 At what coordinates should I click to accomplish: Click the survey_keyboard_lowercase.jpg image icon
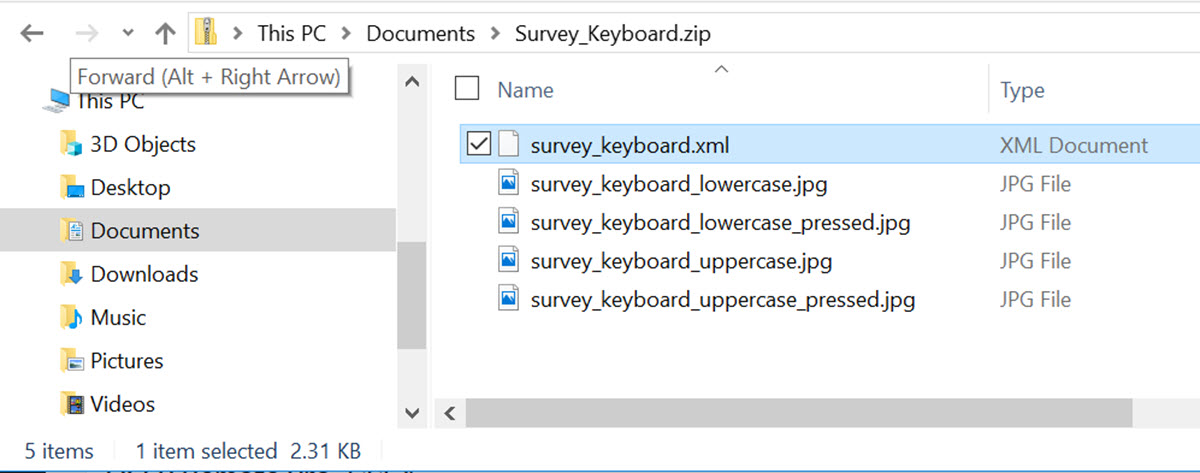tap(509, 184)
